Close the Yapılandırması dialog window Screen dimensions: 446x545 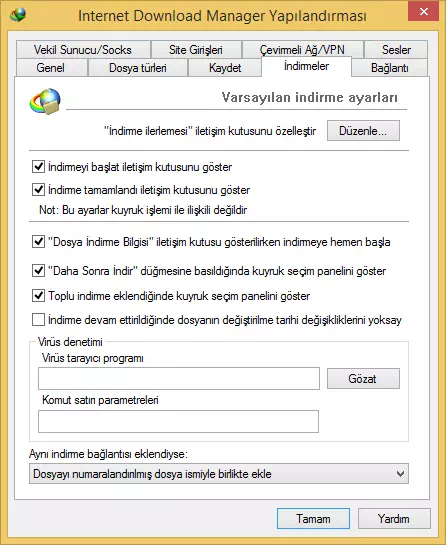423,12
